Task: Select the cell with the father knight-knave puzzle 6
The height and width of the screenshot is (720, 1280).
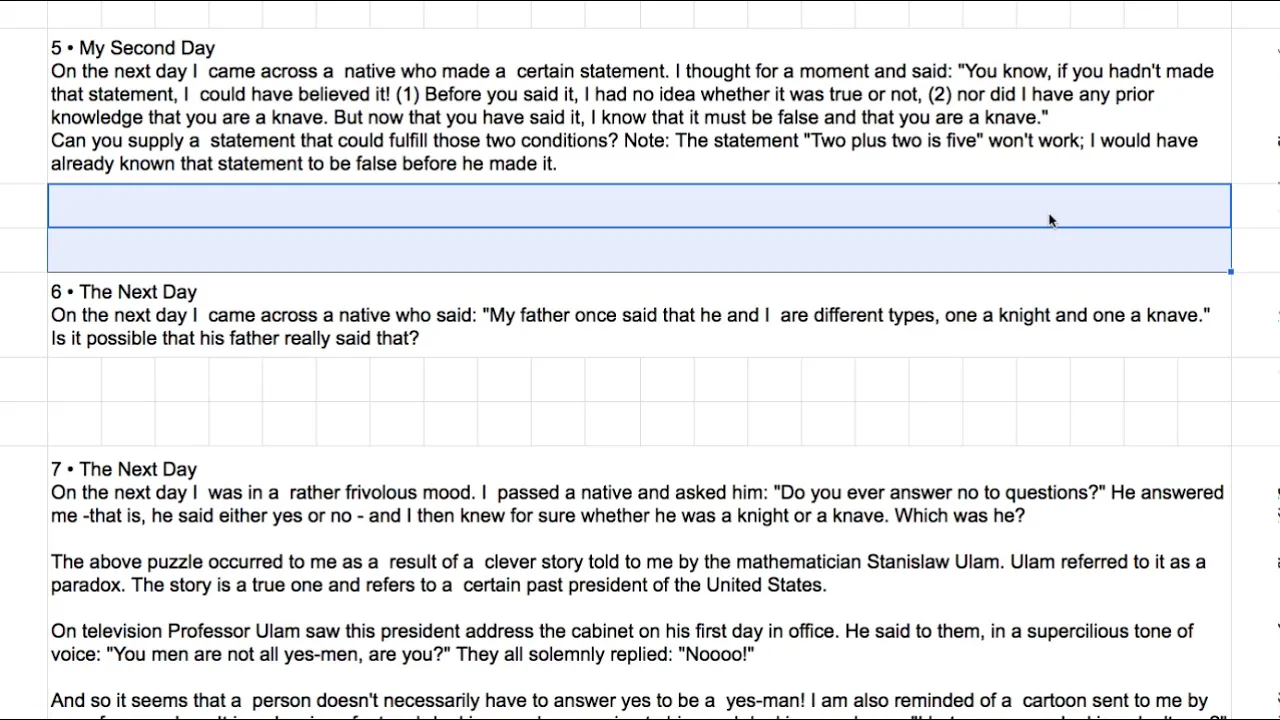Action: [639, 315]
